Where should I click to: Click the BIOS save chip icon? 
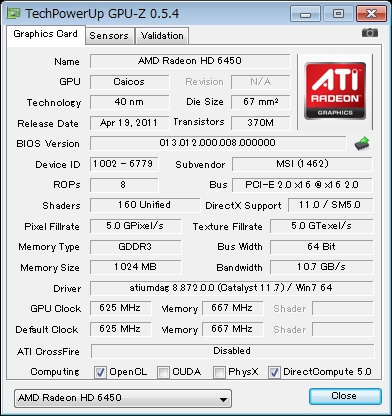click(362, 144)
